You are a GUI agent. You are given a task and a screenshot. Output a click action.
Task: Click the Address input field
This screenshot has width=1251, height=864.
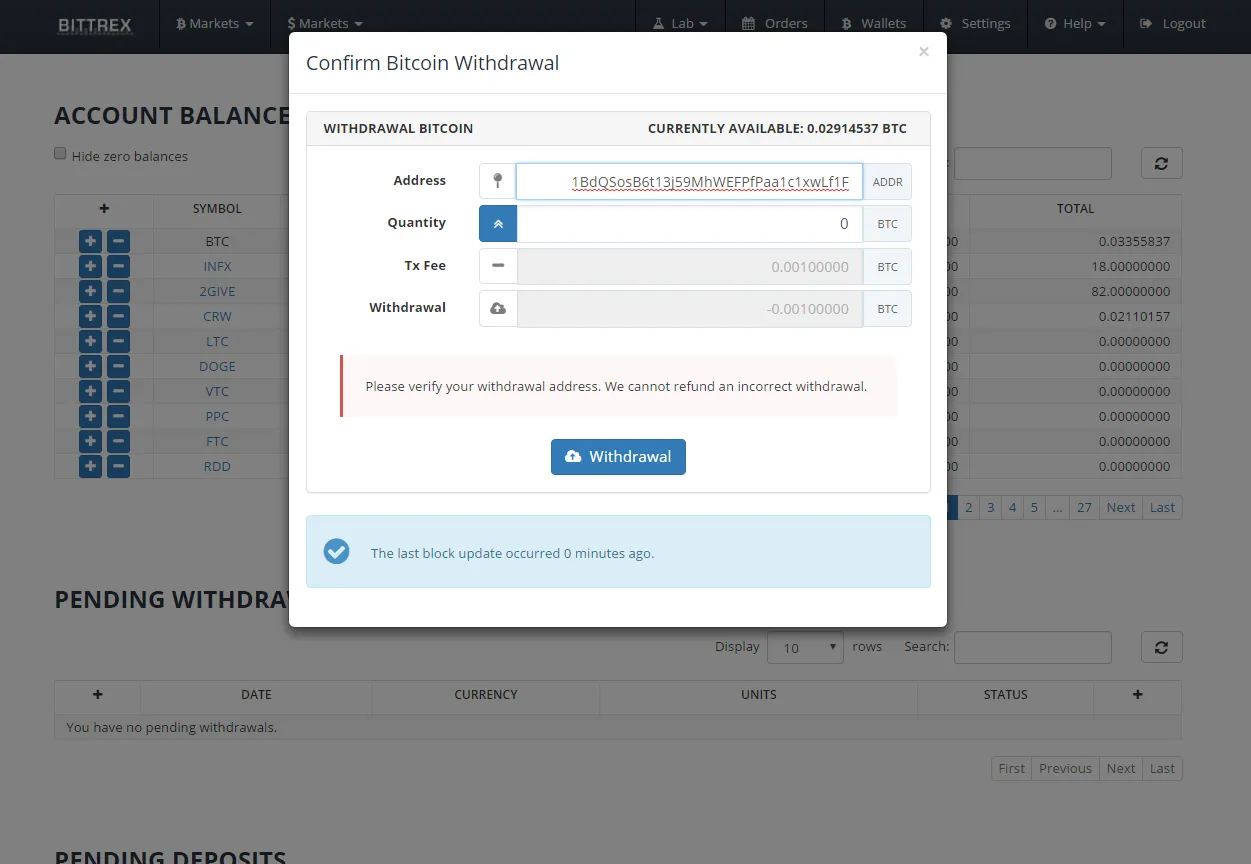point(689,182)
